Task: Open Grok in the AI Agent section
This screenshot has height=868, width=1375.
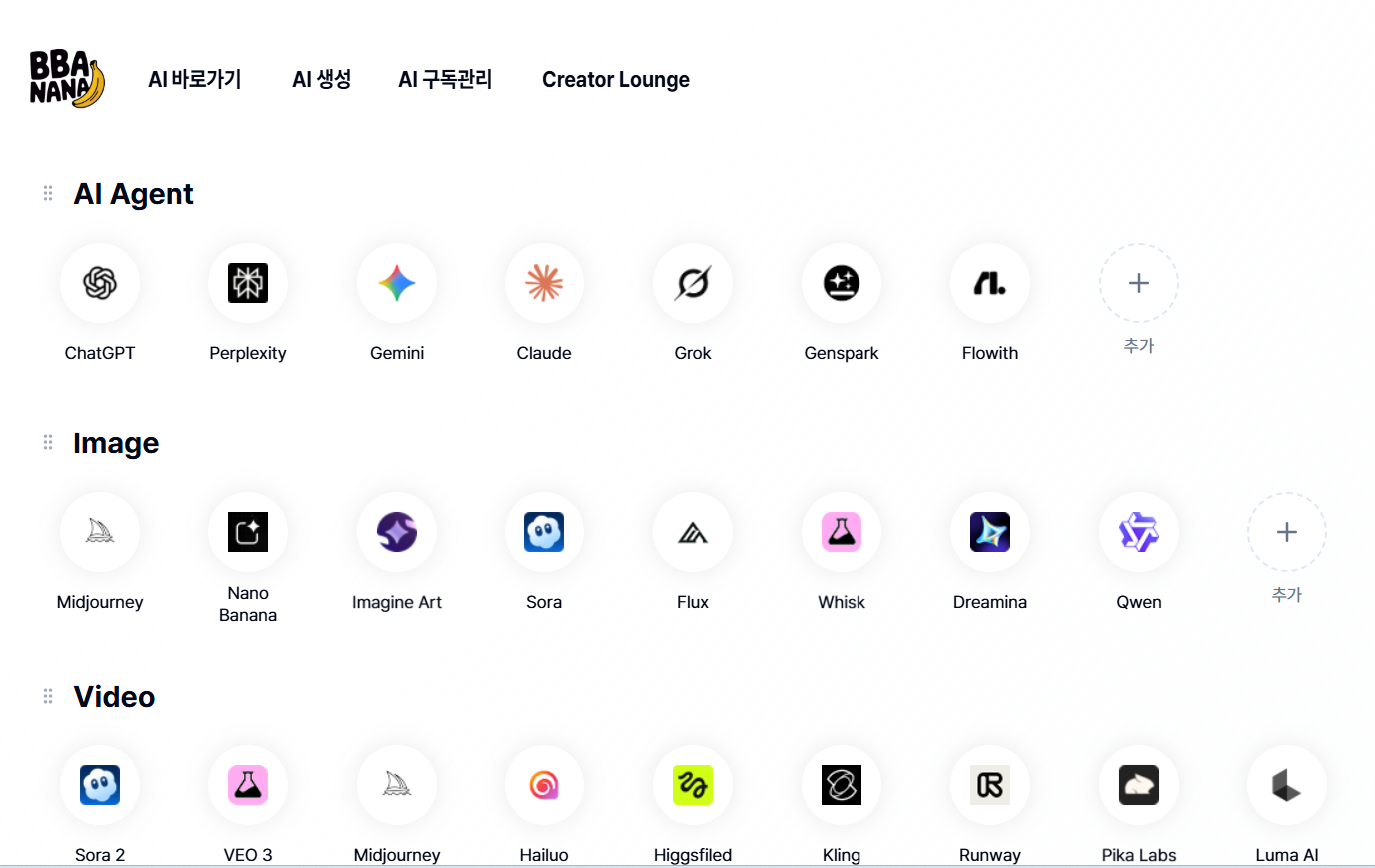Action: pyautogui.click(x=693, y=283)
